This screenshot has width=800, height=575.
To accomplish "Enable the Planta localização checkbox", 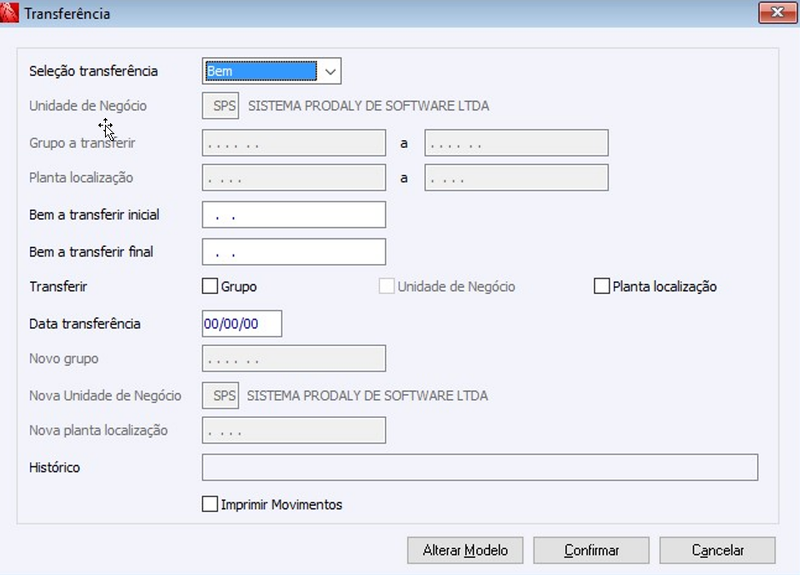I will coord(602,286).
